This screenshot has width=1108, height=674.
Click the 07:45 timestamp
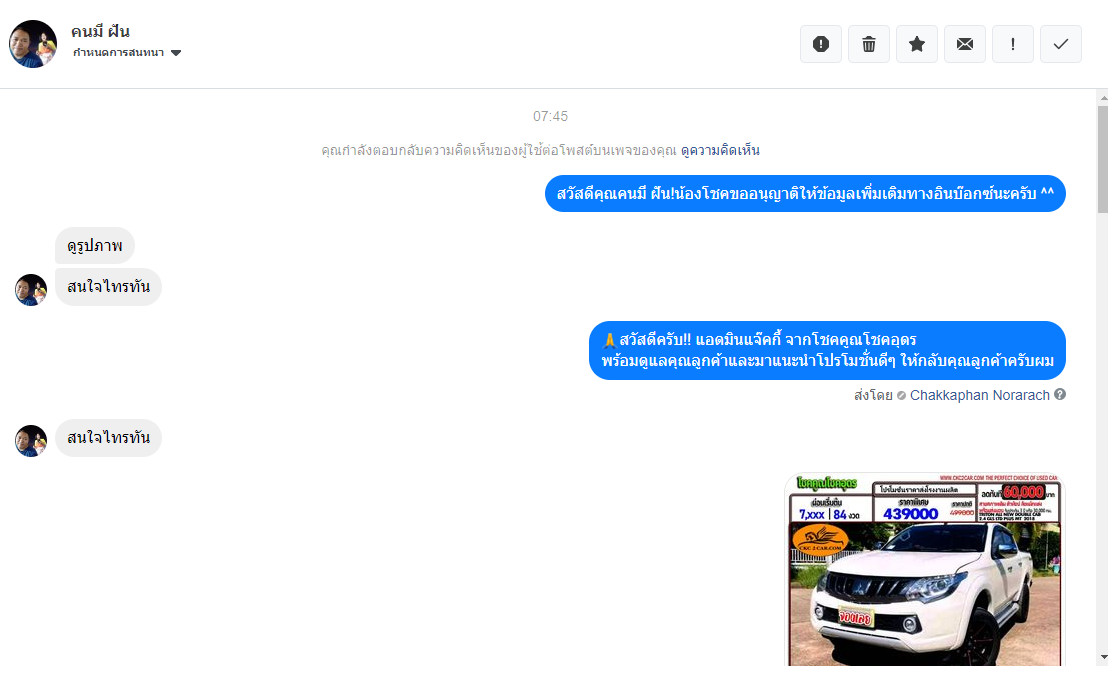point(550,117)
